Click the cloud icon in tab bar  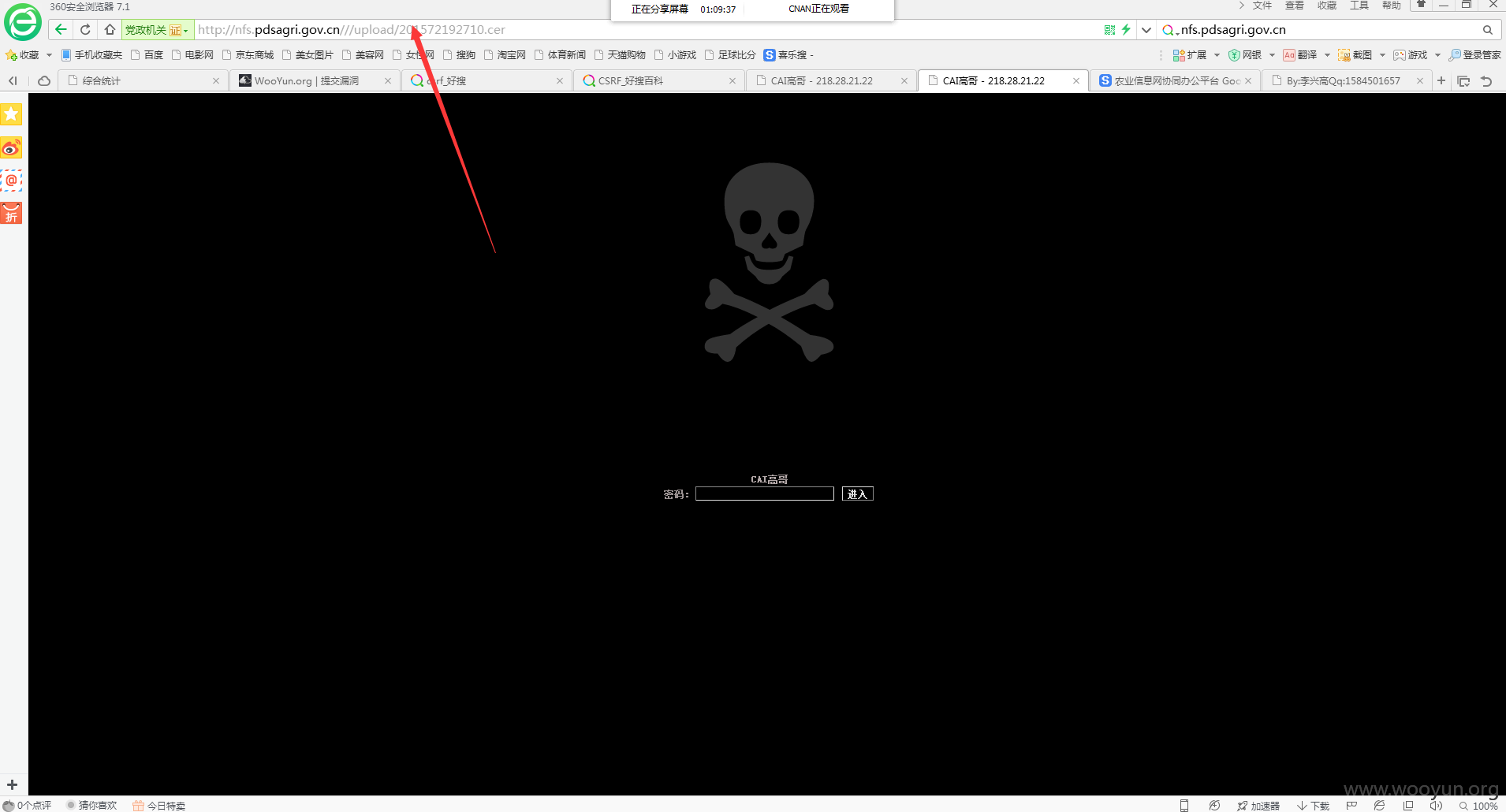[x=44, y=80]
